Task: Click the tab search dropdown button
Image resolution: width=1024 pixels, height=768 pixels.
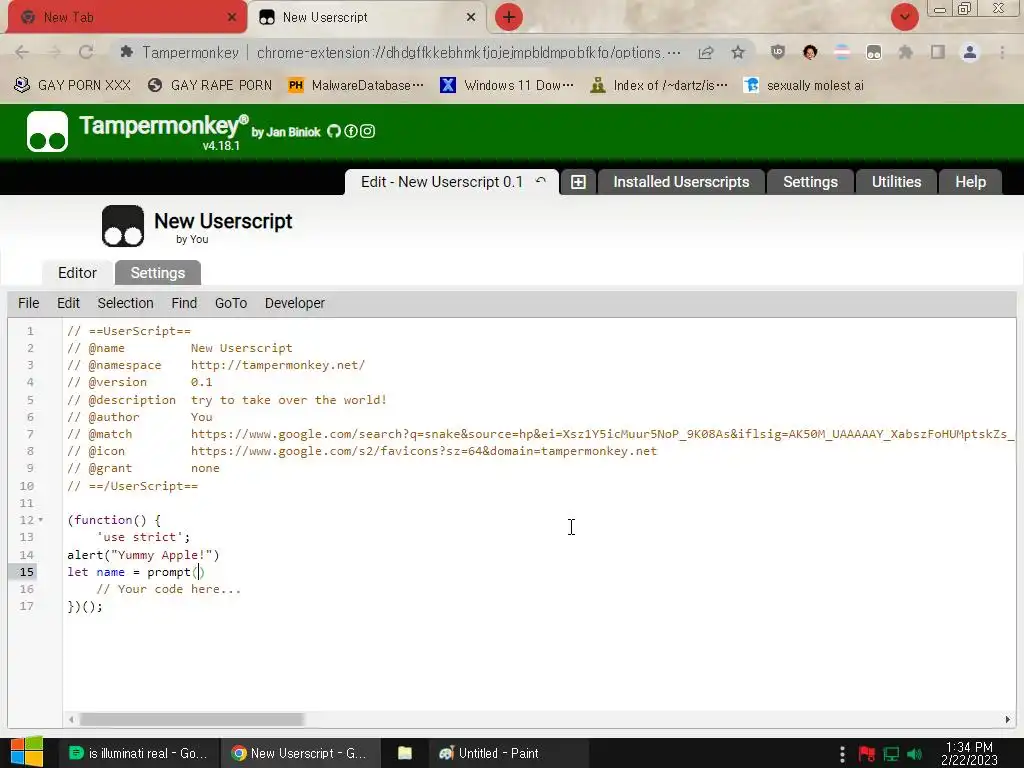Action: (x=904, y=17)
